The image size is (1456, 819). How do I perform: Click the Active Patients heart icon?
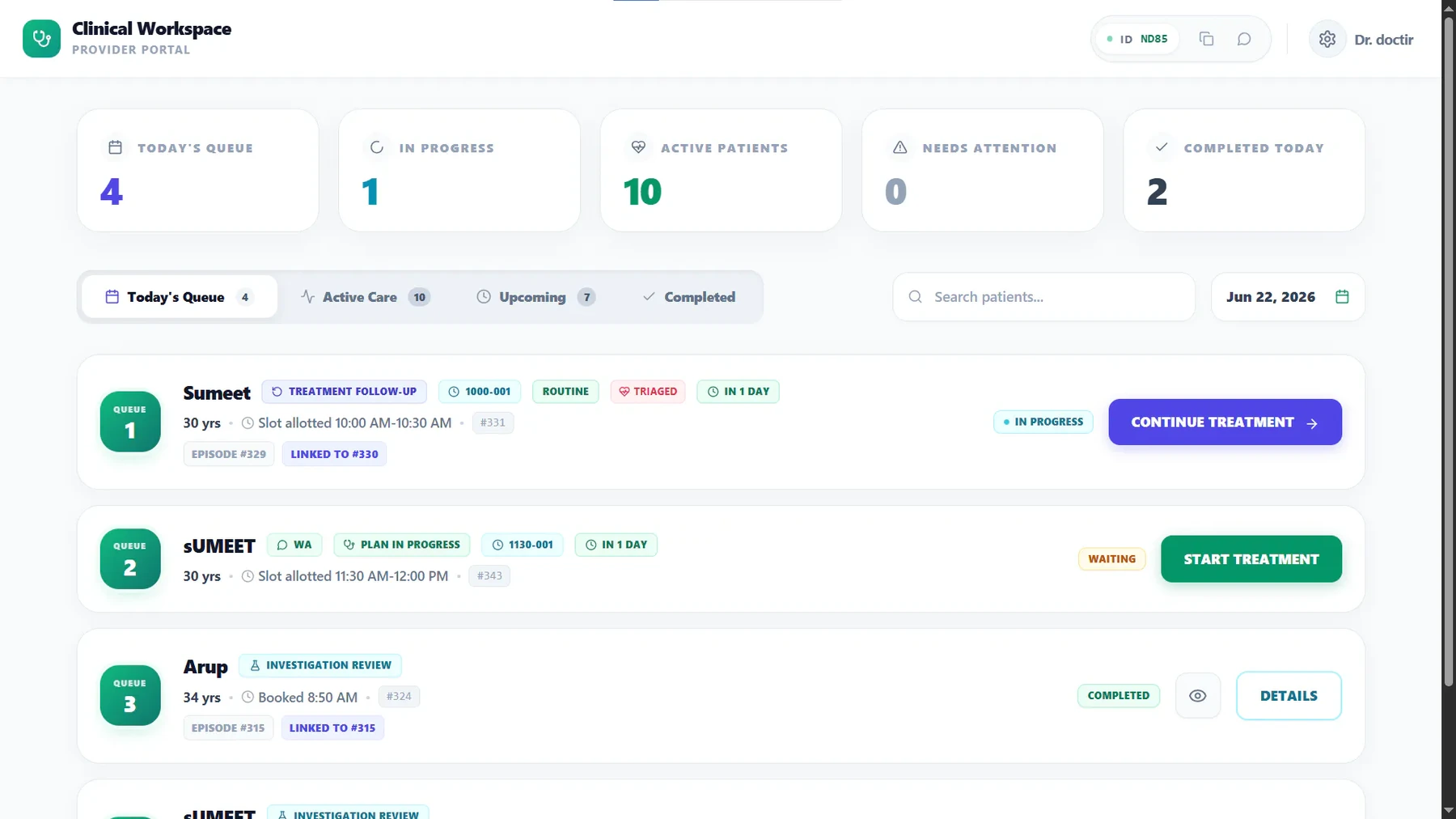pos(638,147)
